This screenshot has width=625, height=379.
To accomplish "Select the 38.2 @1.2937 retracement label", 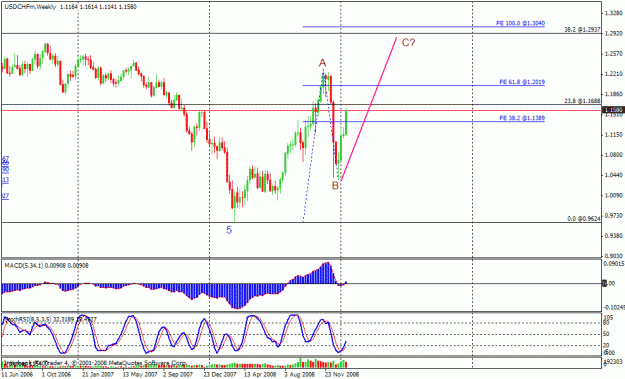I will coord(582,30).
